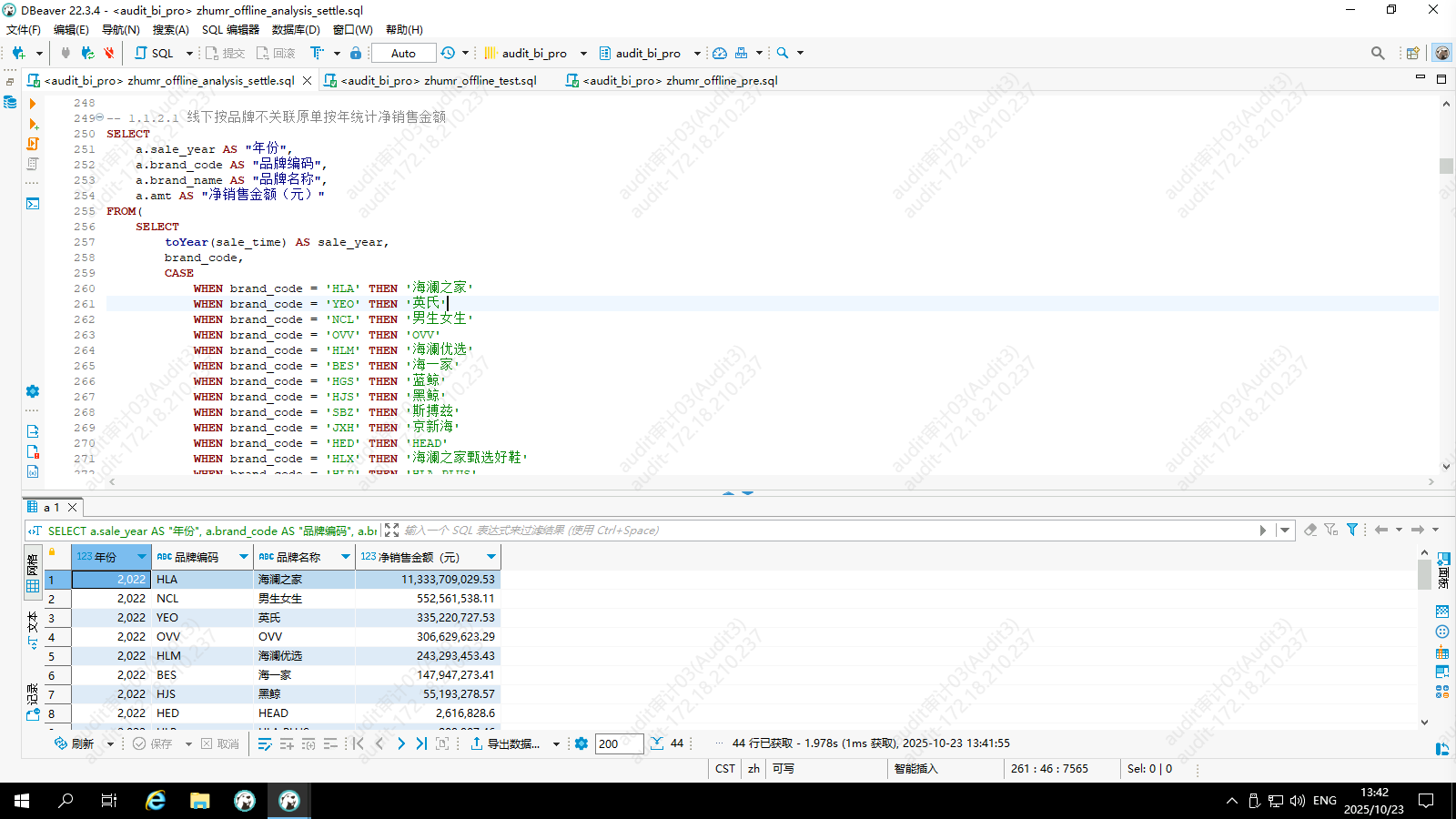
Task: Open the 导出数据 dropdown arrow
Action: pyautogui.click(x=556, y=744)
